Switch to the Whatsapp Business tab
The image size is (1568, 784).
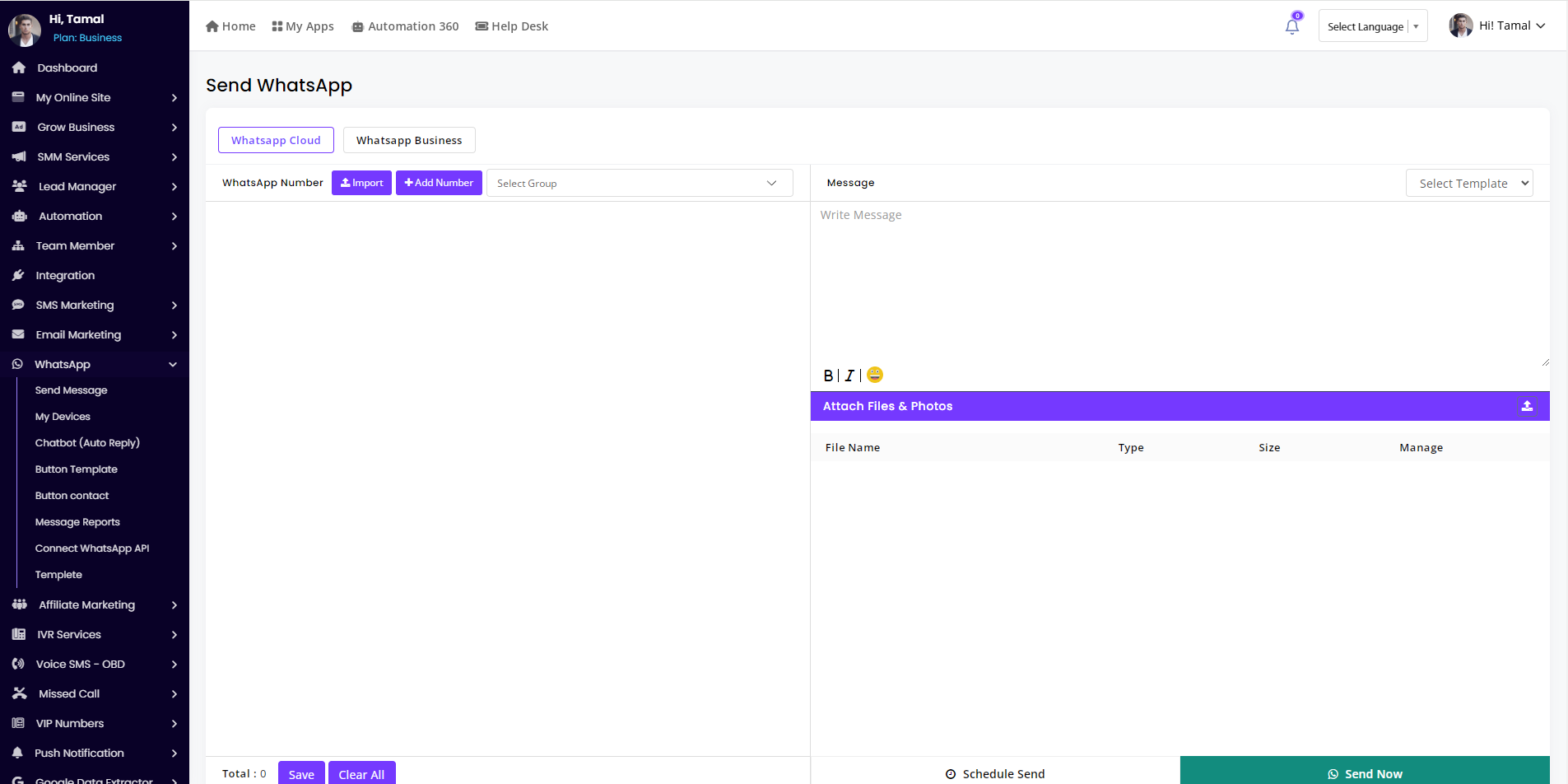(409, 140)
